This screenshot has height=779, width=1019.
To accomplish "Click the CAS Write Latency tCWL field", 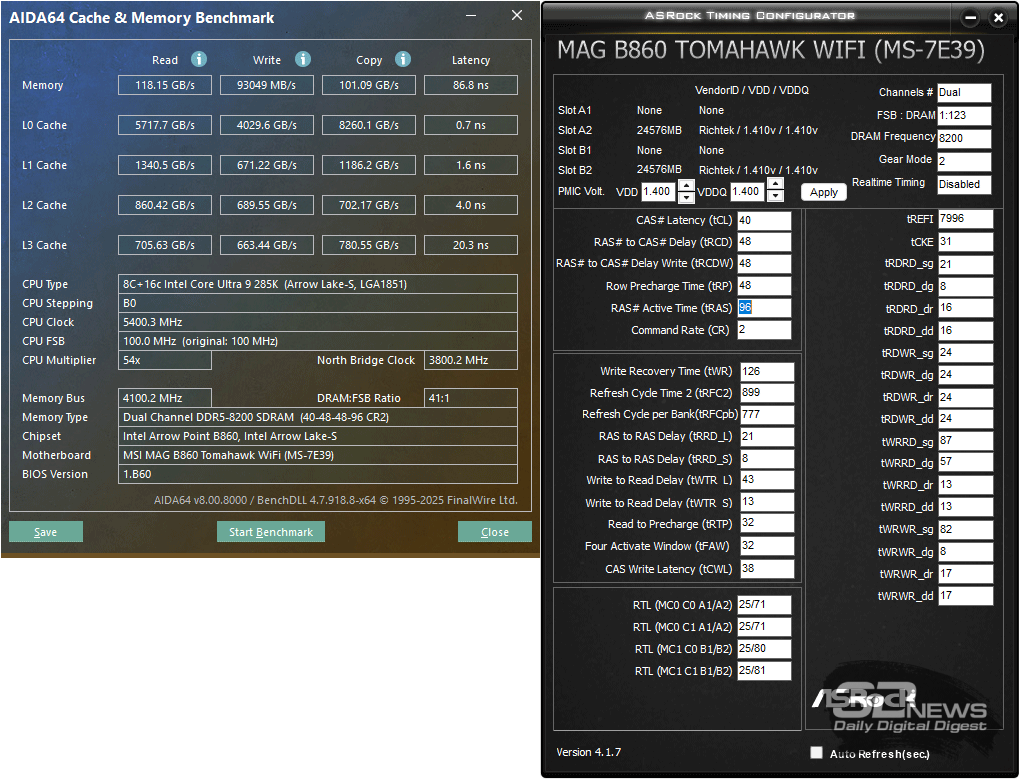I will click(767, 568).
